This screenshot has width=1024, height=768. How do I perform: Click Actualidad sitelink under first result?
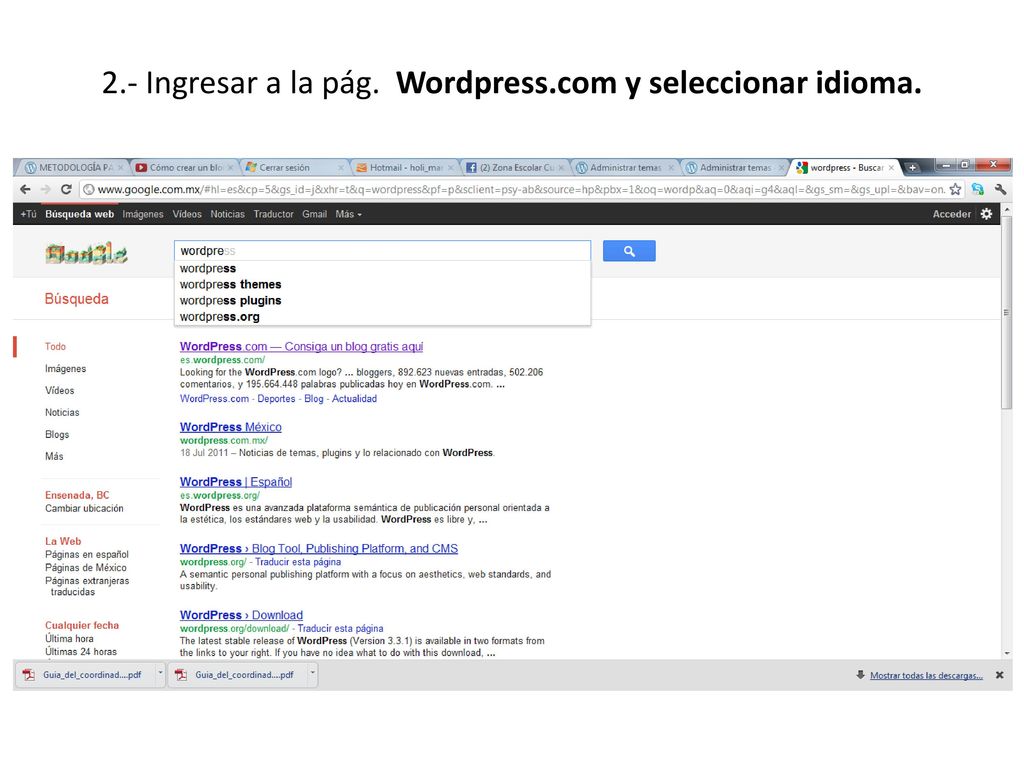coord(354,398)
